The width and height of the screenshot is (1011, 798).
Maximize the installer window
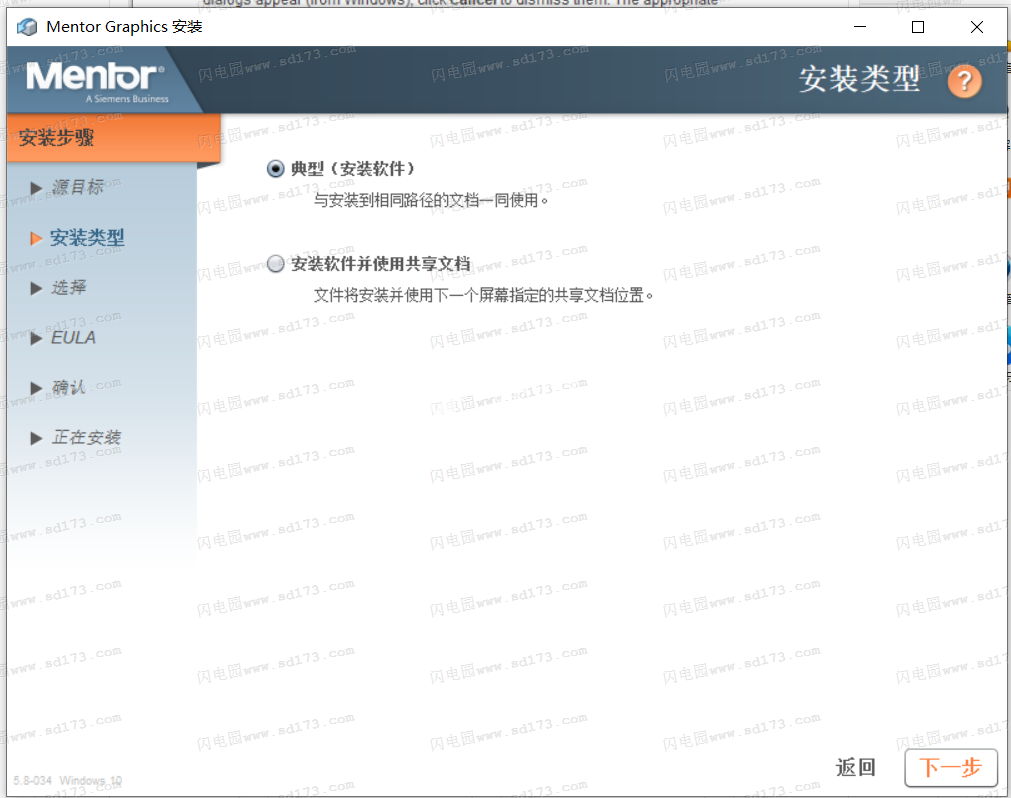tap(918, 27)
